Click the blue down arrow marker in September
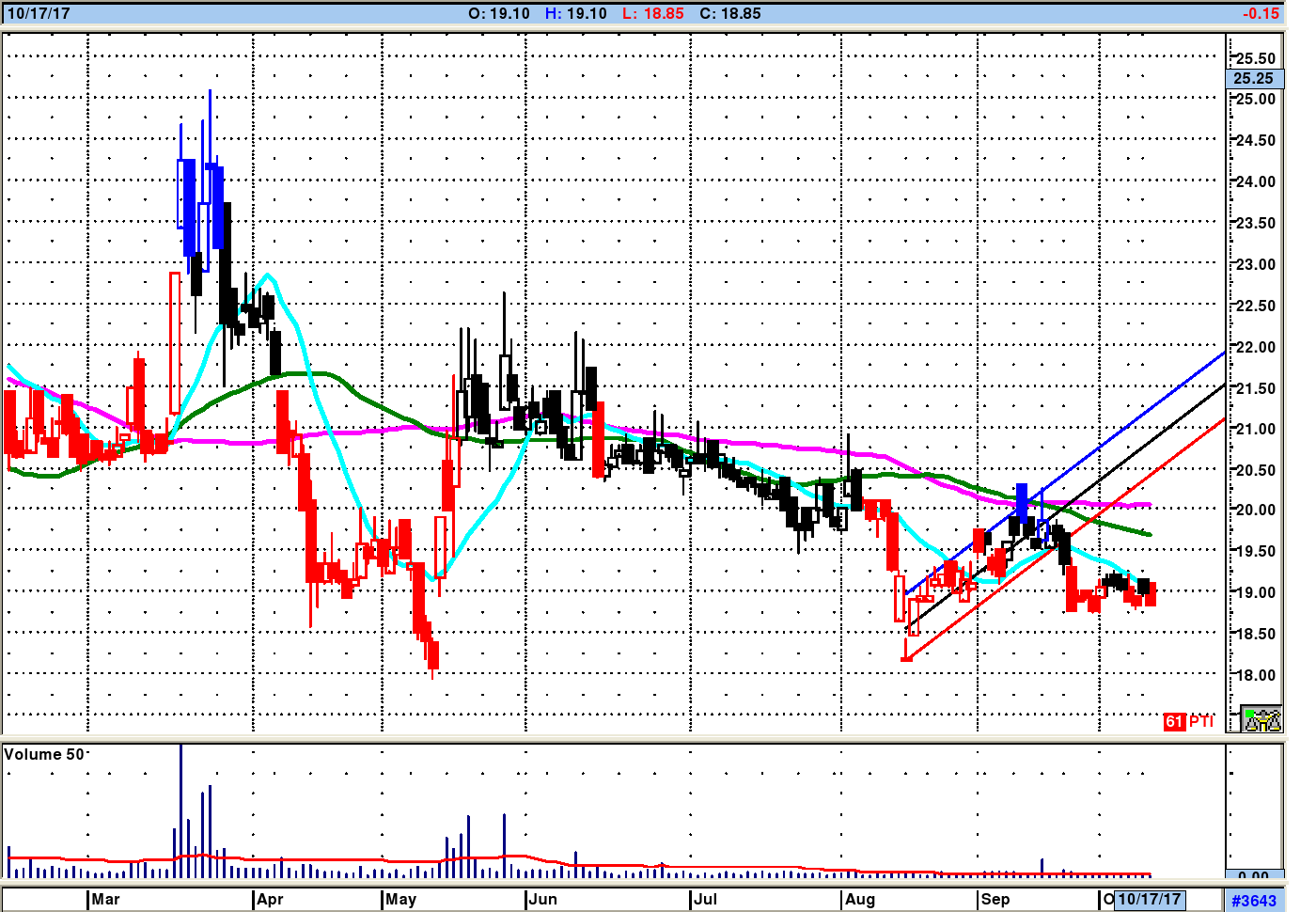1316x912 pixels. click(x=1022, y=500)
